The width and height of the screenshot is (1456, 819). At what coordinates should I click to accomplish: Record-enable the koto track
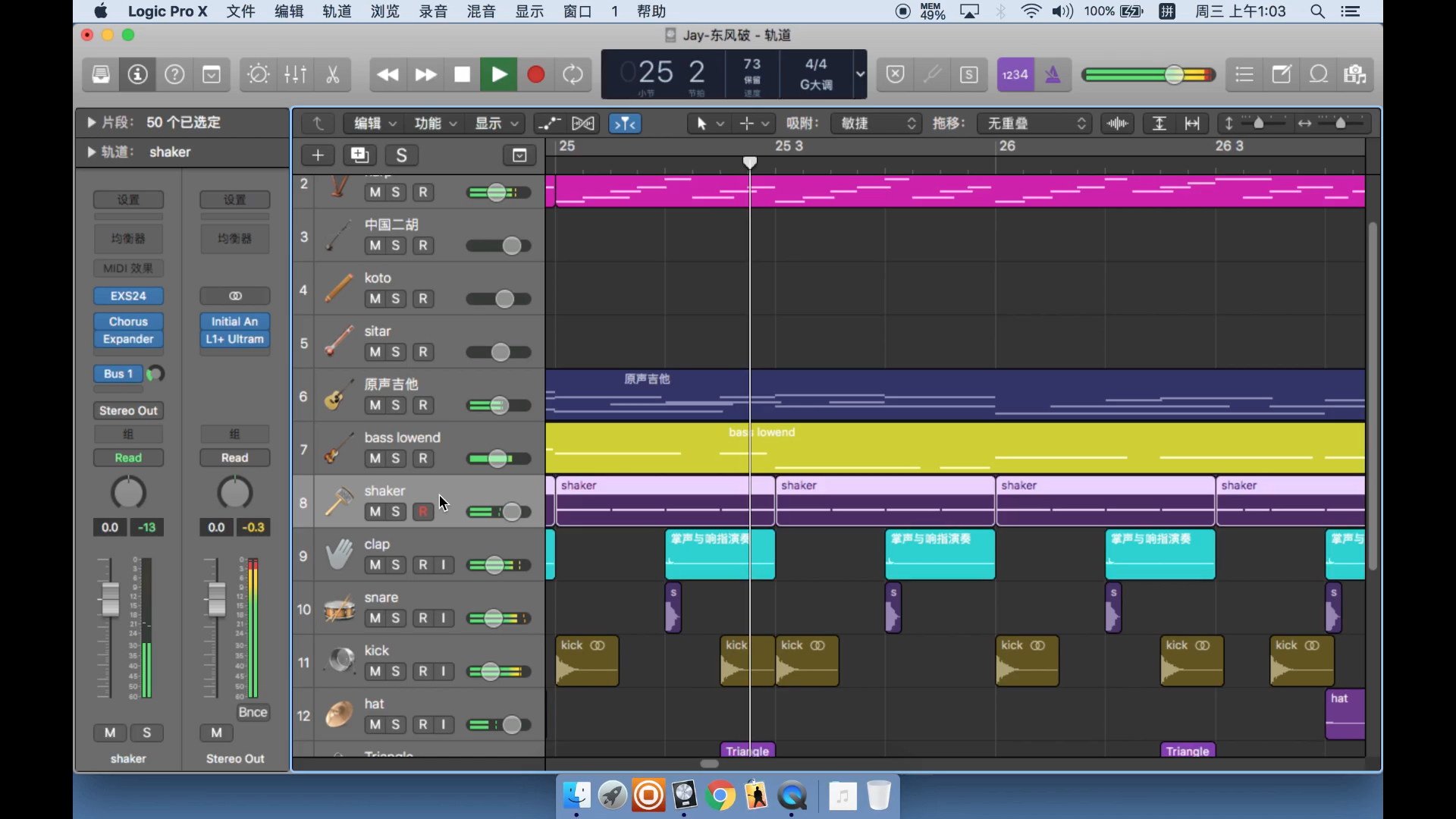pyautogui.click(x=423, y=299)
